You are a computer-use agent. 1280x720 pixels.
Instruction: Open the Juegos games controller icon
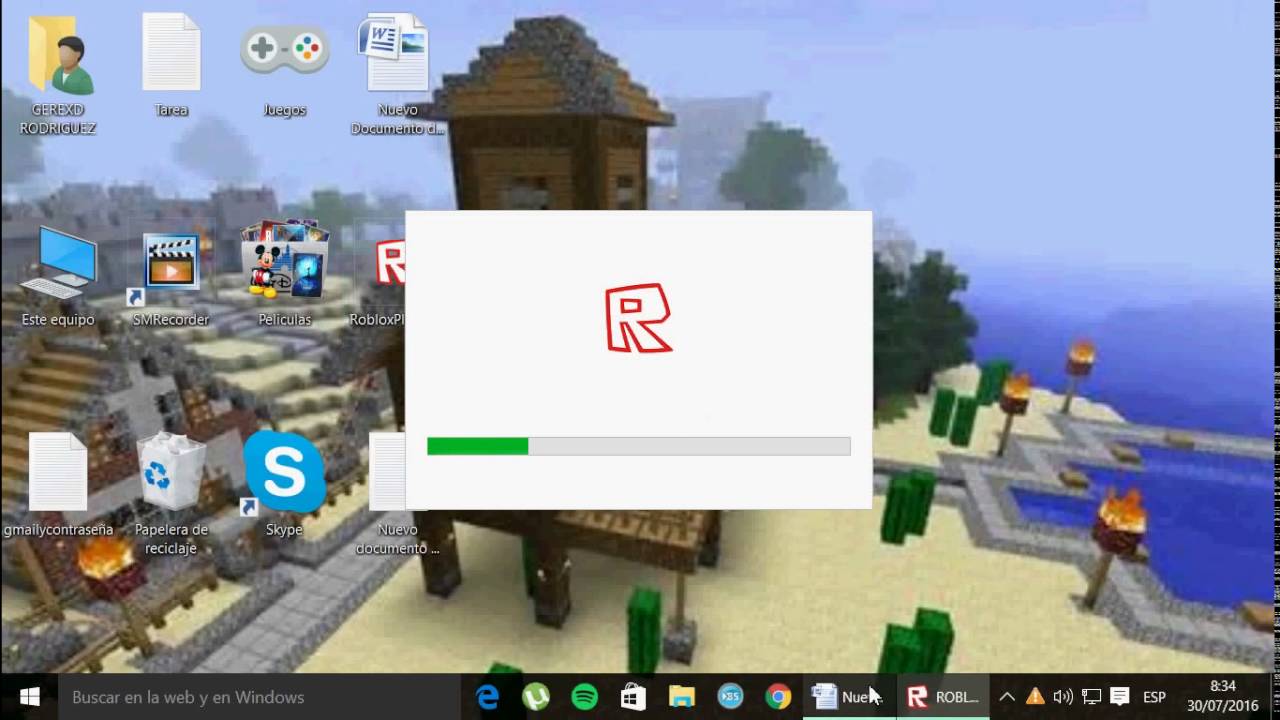(x=285, y=66)
